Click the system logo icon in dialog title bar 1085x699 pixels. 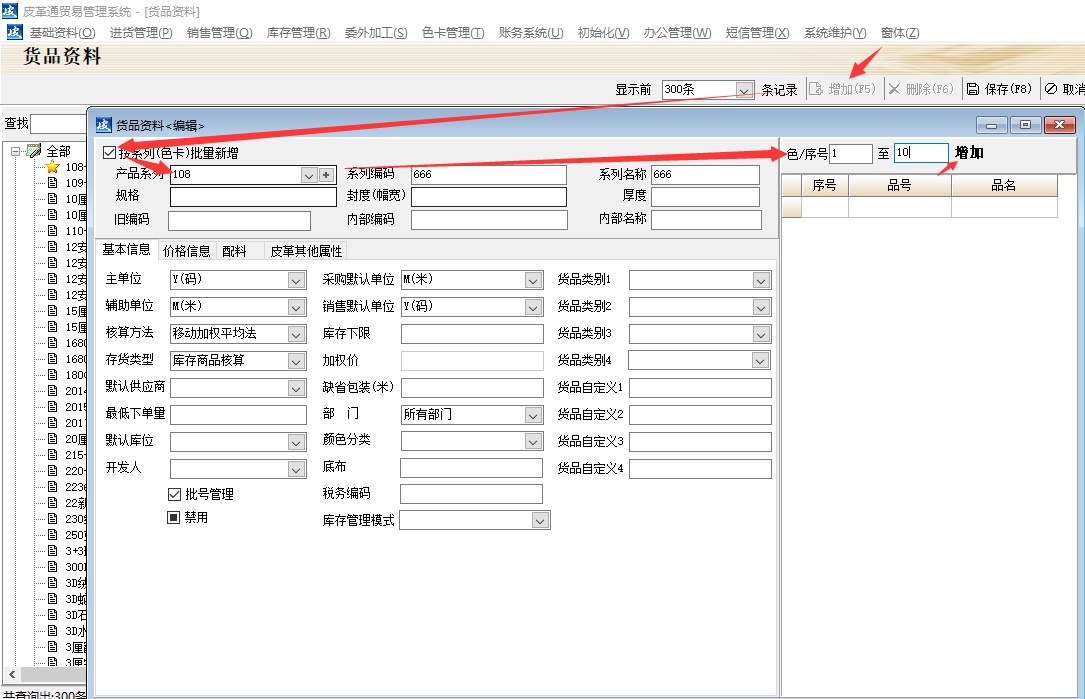104,124
